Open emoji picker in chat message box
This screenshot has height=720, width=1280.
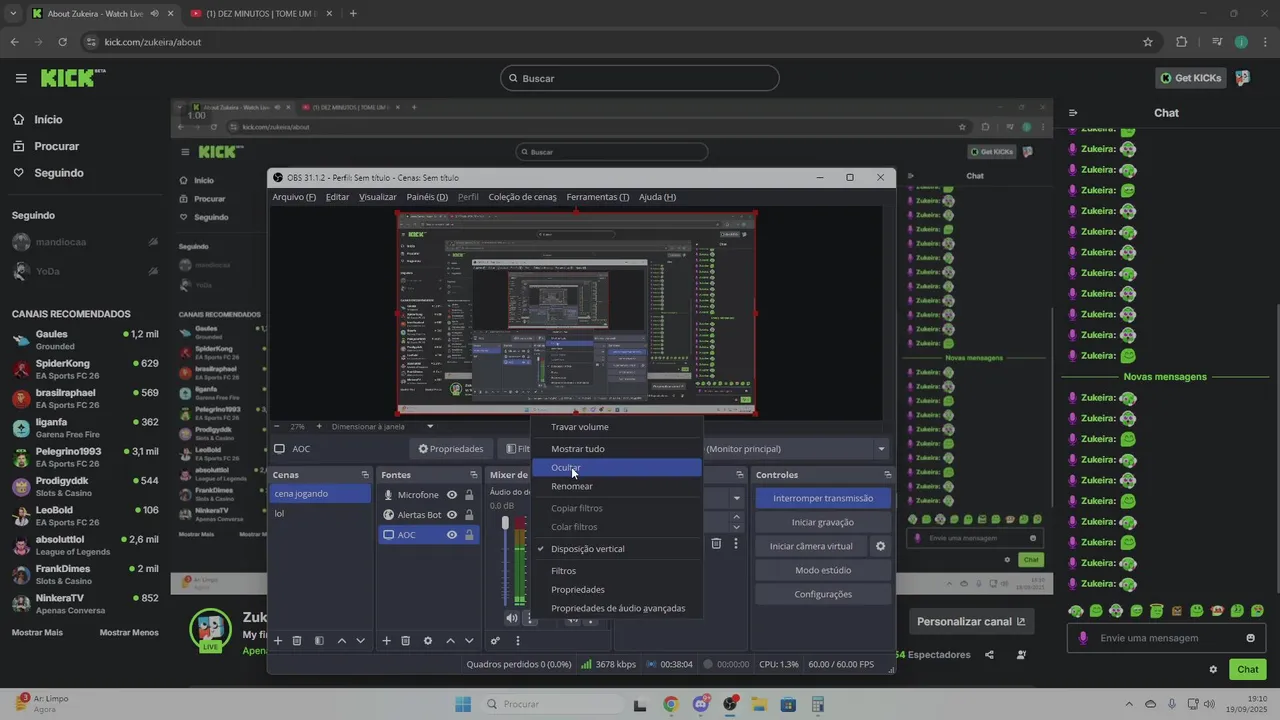pyautogui.click(x=1250, y=638)
